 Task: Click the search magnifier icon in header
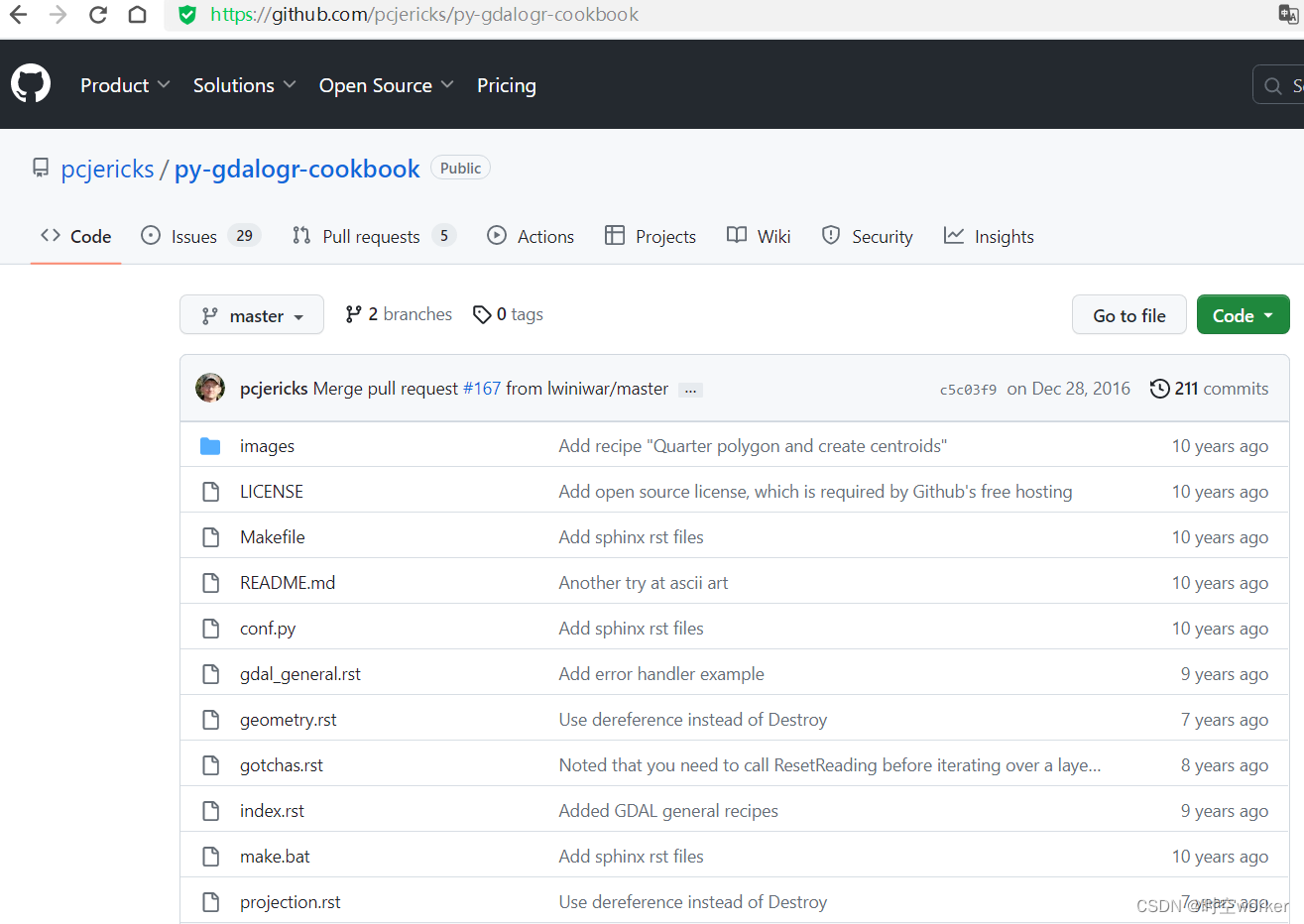1273,86
